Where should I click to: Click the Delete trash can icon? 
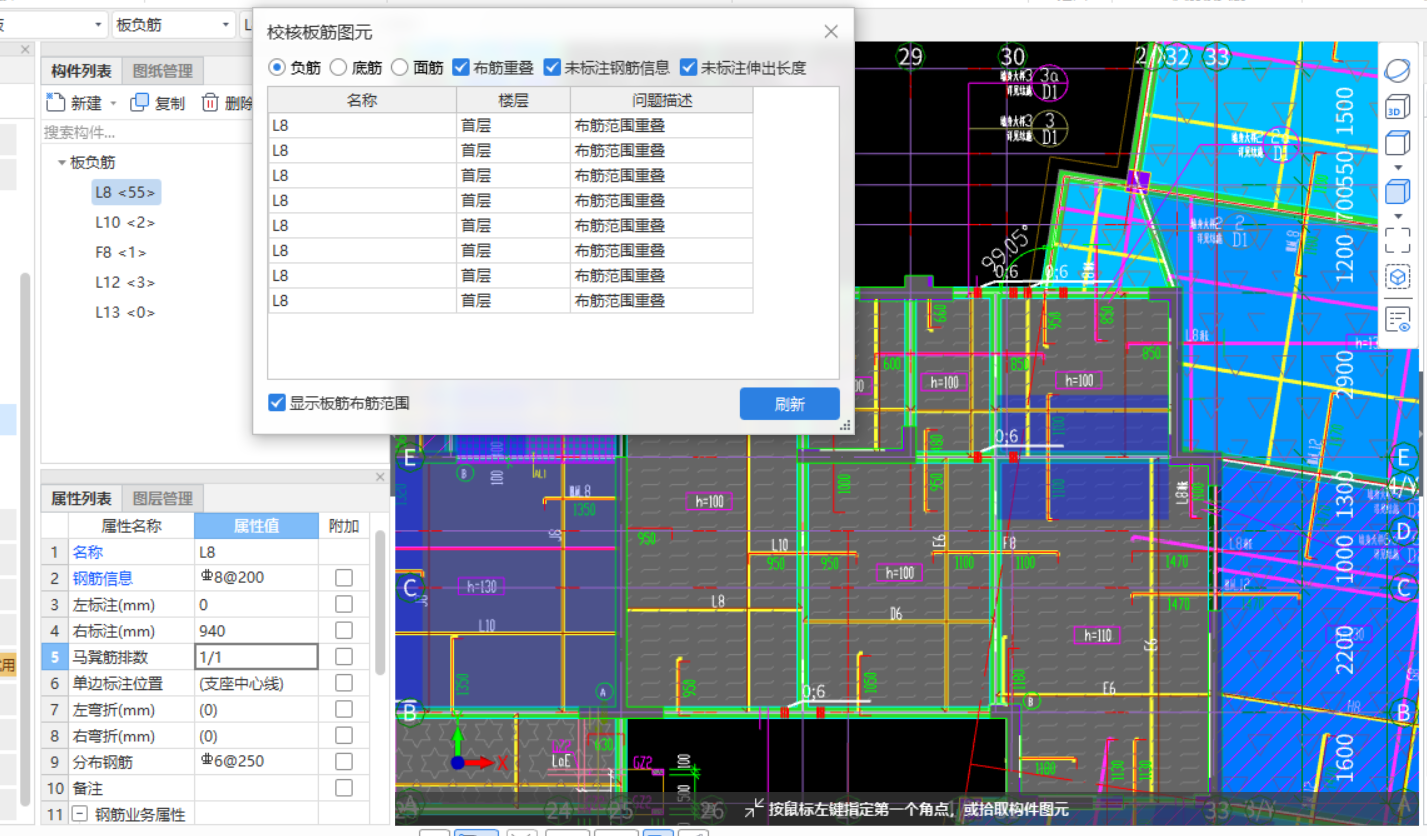coord(210,102)
